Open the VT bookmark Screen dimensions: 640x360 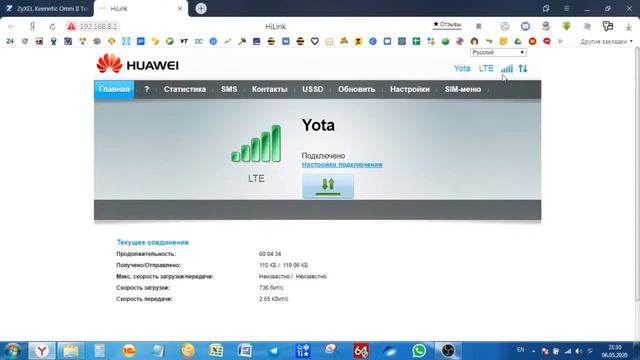coord(184,41)
